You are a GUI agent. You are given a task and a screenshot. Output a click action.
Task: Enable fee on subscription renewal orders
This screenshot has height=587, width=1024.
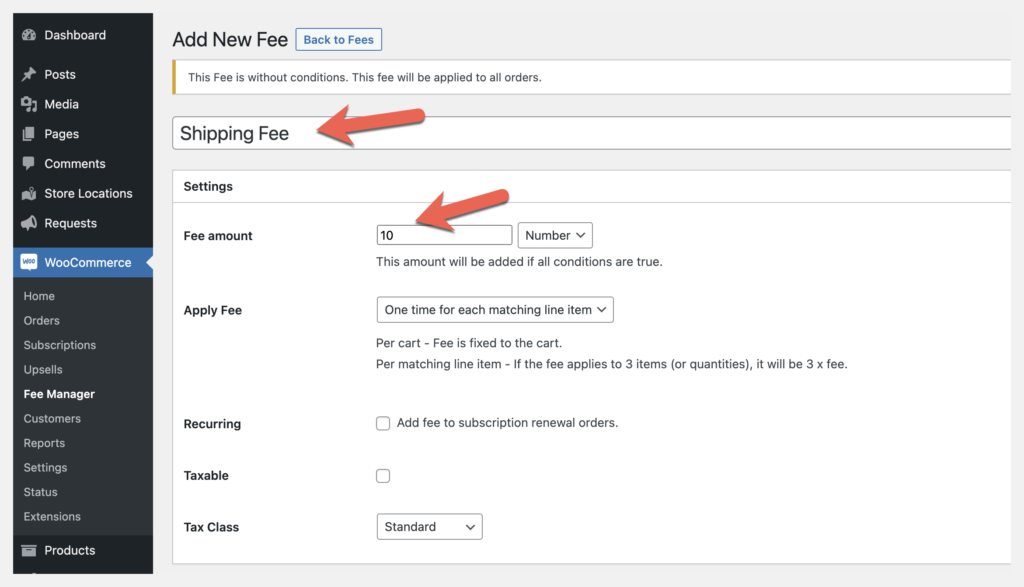coord(383,424)
